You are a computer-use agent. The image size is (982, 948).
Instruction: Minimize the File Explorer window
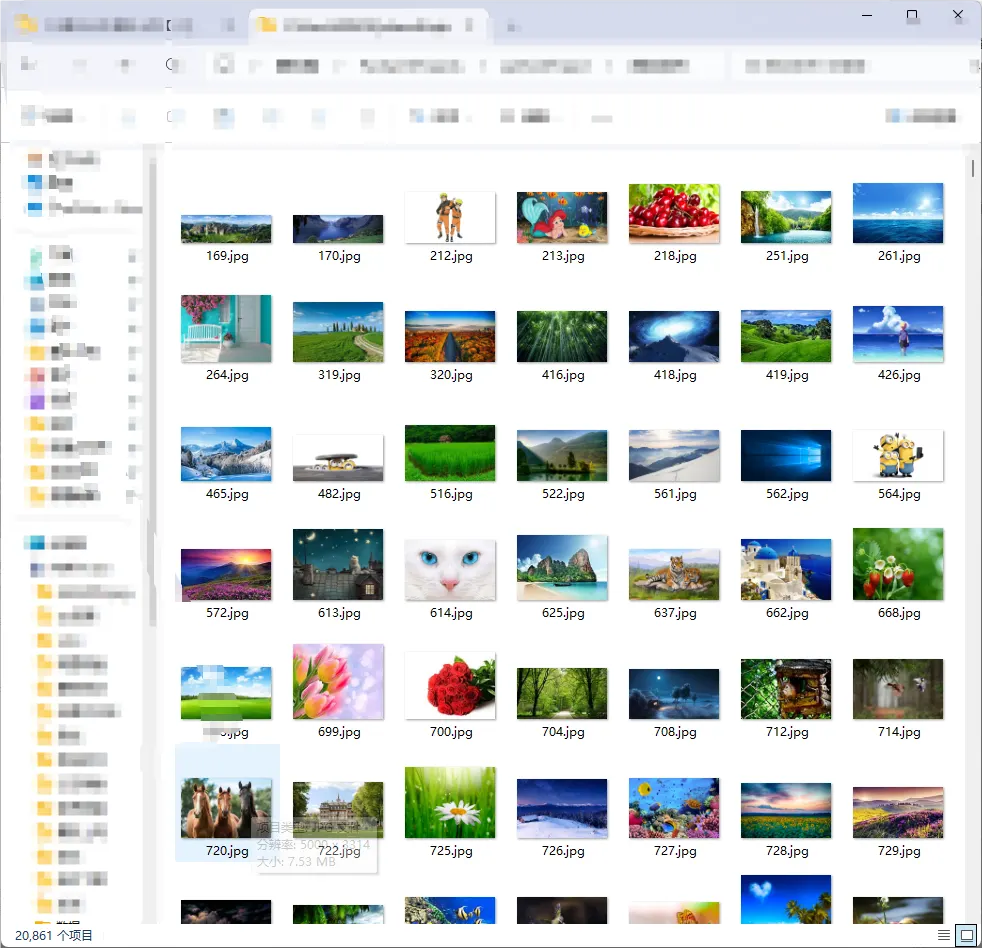[867, 15]
